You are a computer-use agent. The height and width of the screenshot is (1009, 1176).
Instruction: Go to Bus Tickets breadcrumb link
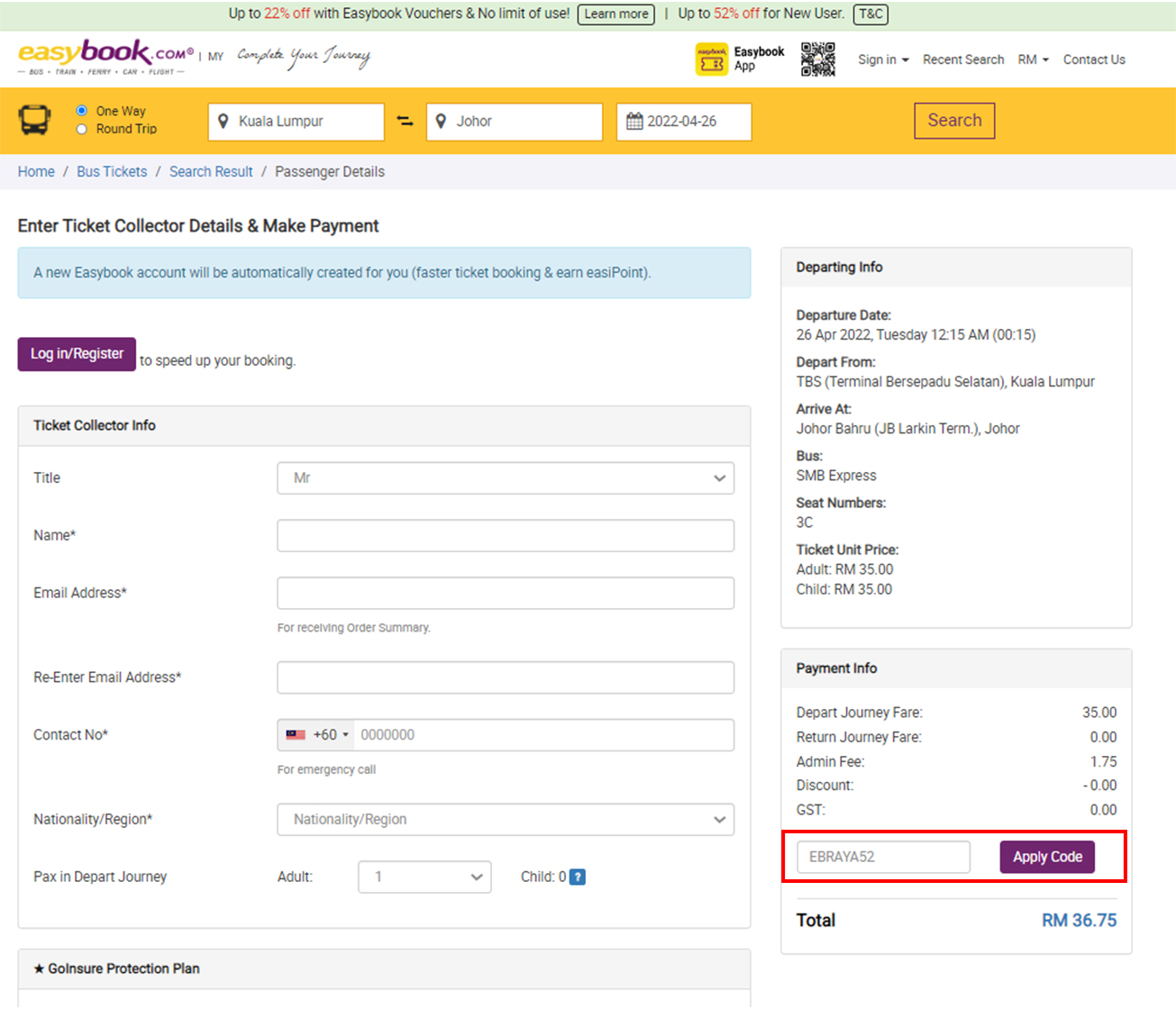pos(112,171)
